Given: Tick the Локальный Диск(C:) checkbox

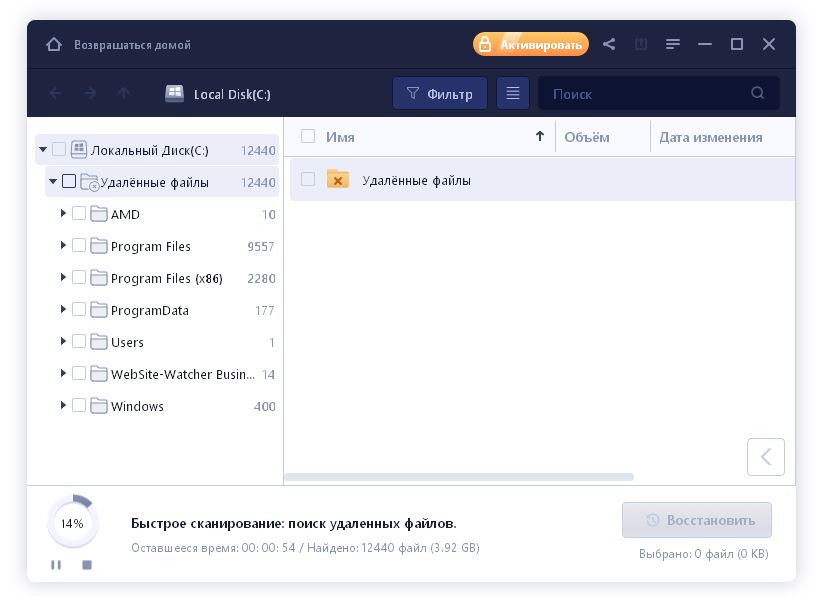Looking at the screenshot, I should [59, 149].
